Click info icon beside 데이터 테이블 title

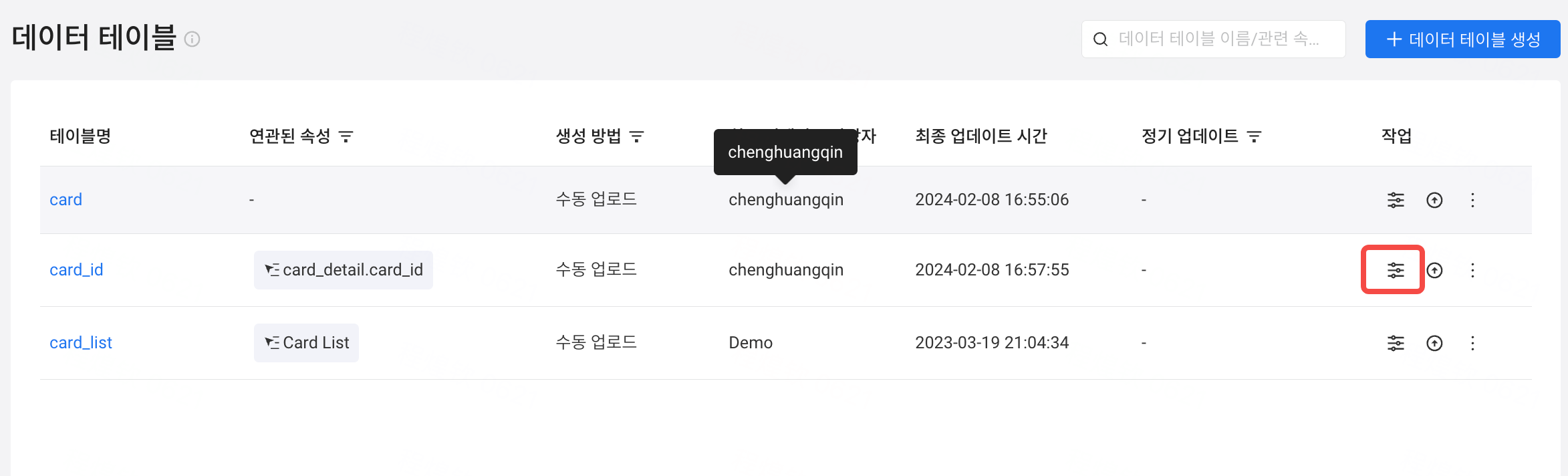(x=192, y=39)
